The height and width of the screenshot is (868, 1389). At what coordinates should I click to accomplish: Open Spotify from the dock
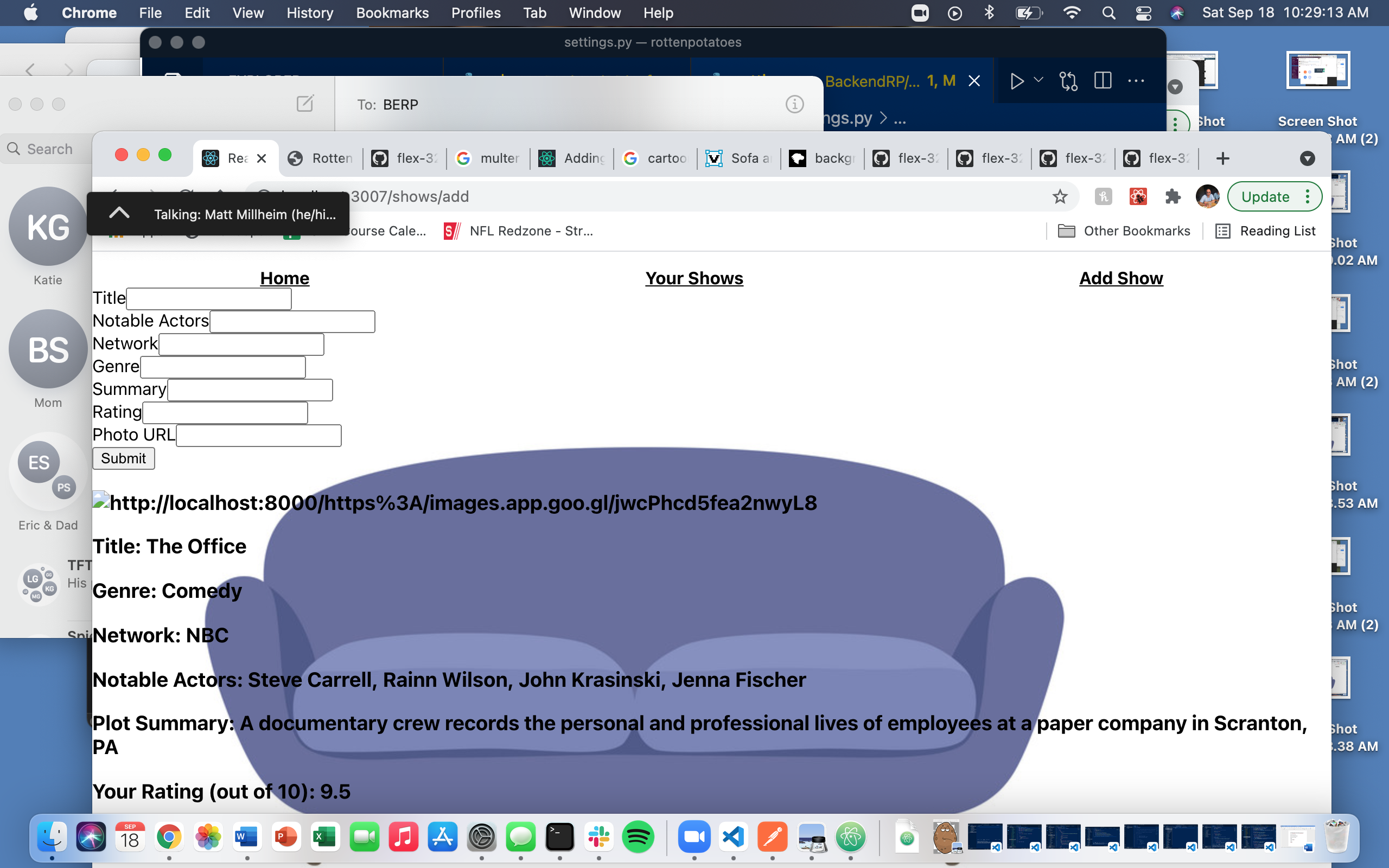(x=638, y=838)
